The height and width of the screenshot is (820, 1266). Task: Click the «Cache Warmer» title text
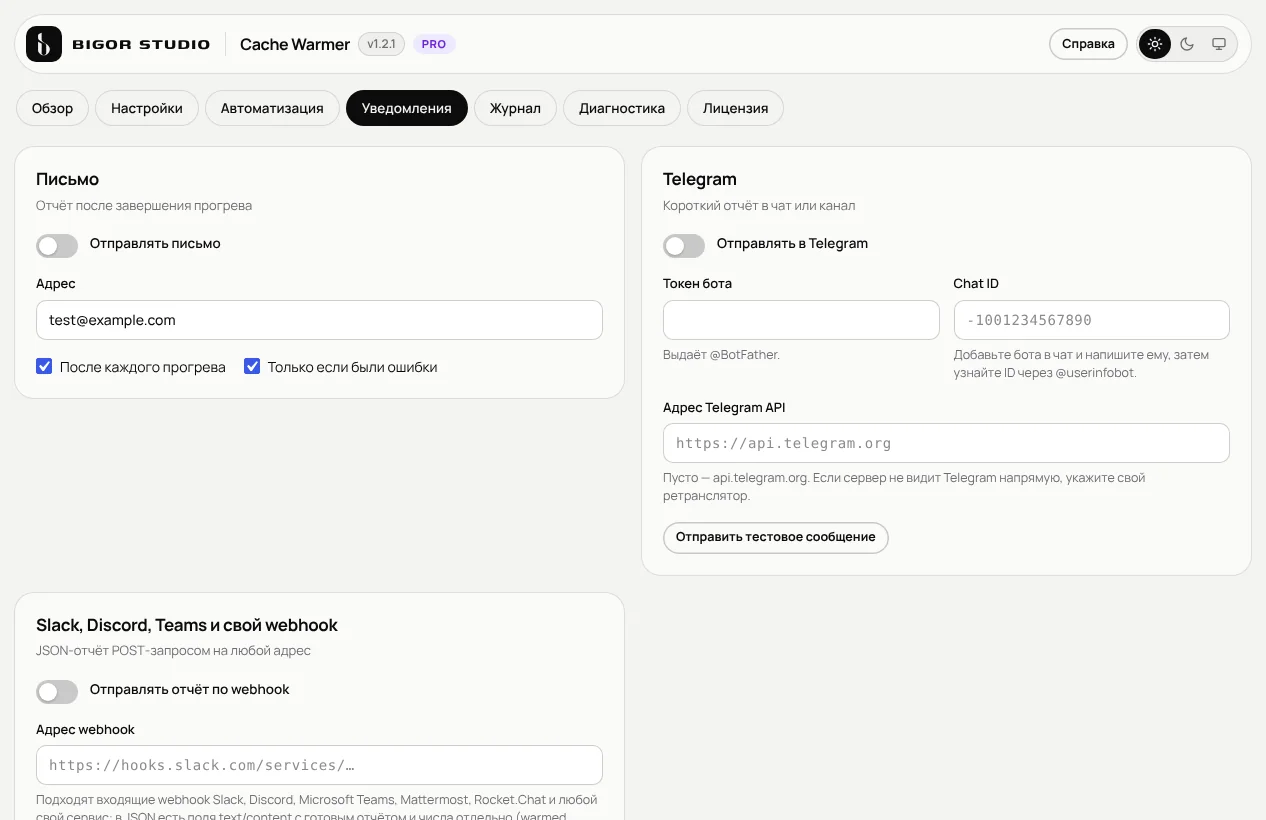coord(295,44)
